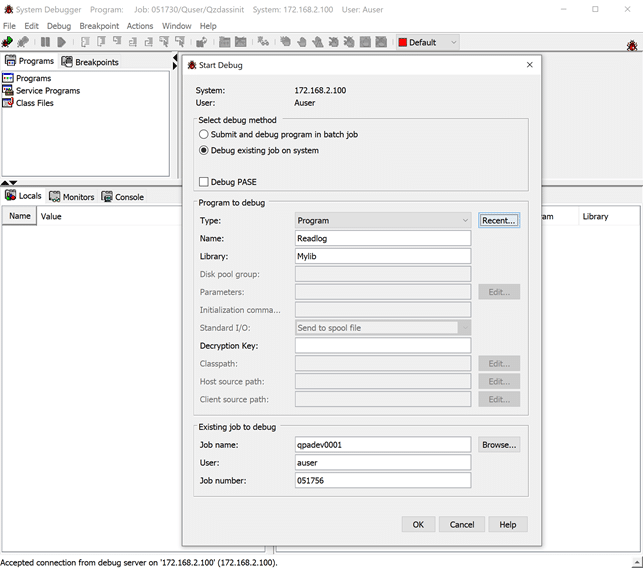Screen dimensions: 643x568
Task: Select Submit and debug program in batch job
Action: point(204,134)
